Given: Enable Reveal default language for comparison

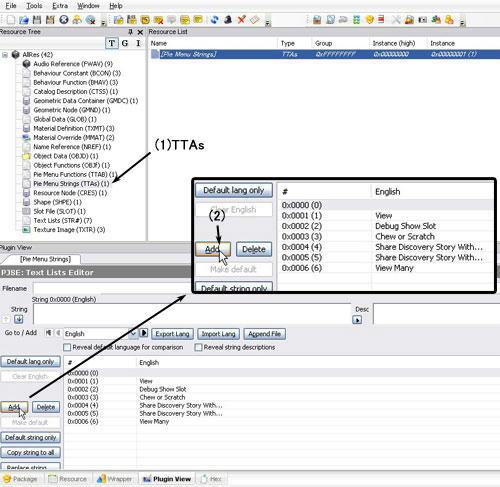Looking at the screenshot, I should click(x=67, y=347).
